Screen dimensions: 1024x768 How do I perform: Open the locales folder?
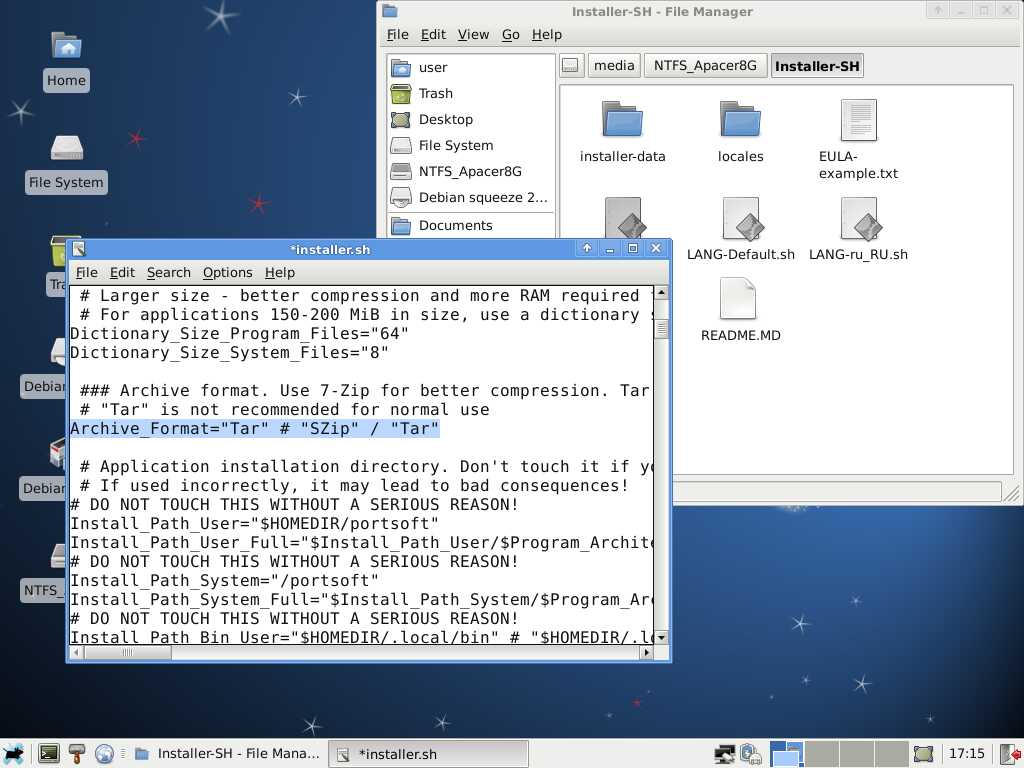740,120
